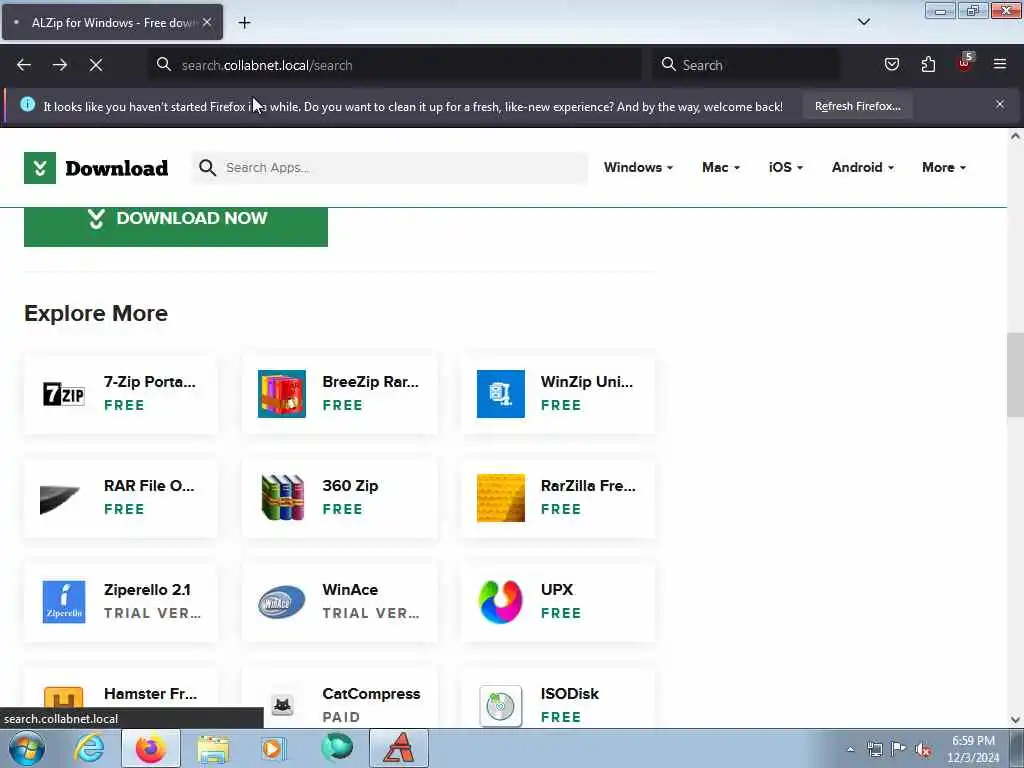Screen dimensions: 1024x768
Task: Click the scrollbar up arrow
Action: (1015, 136)
